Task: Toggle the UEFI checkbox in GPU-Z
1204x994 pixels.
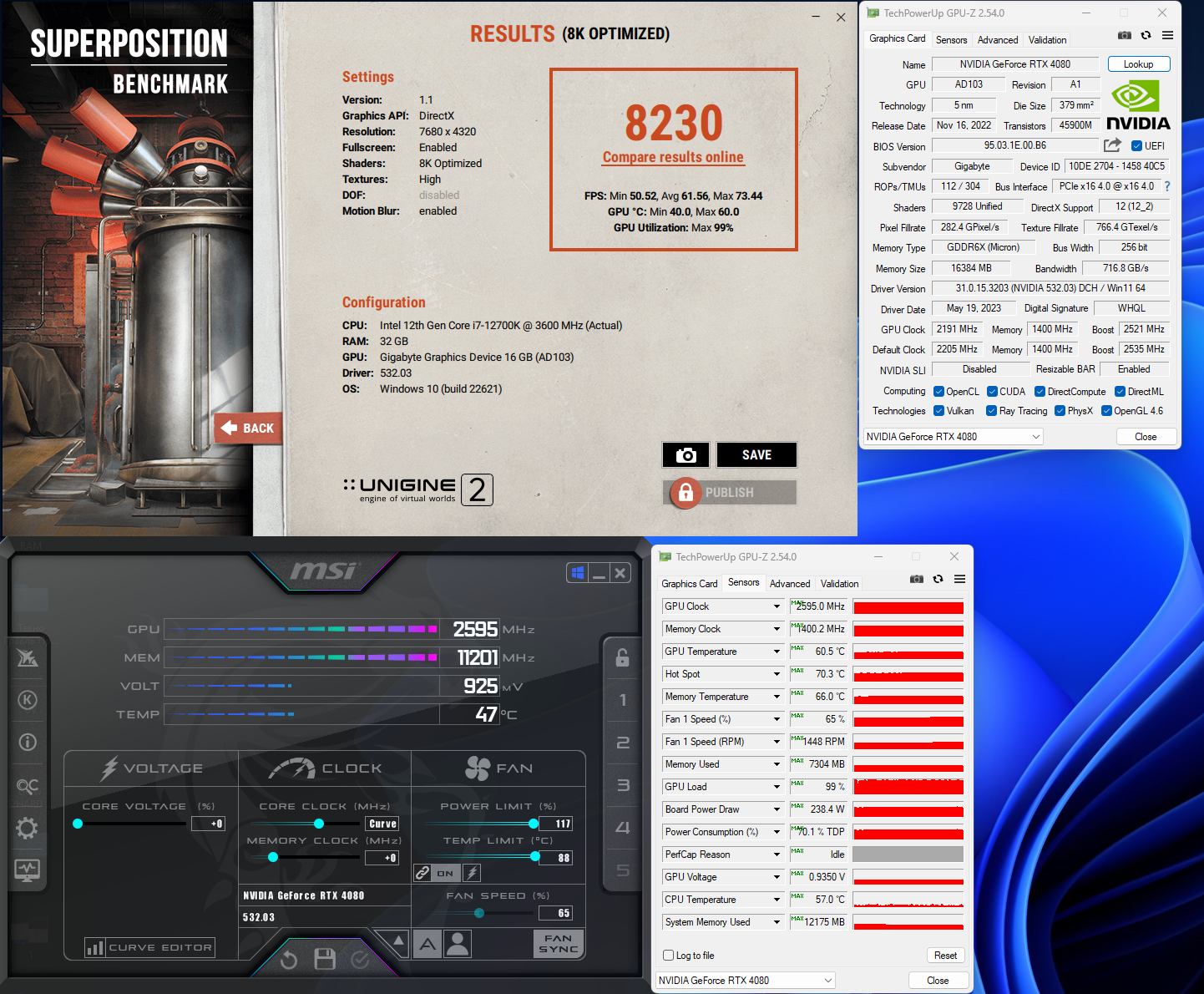Action: coord(1136,146)
